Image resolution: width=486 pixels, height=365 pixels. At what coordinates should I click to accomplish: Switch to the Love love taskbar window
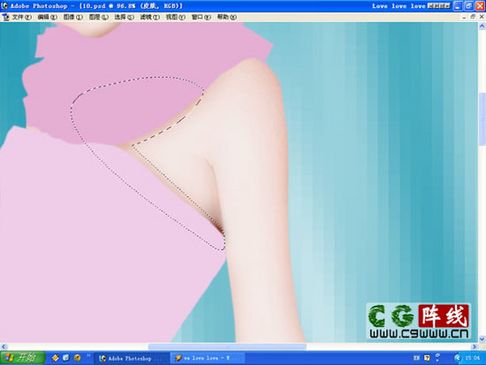[x=207, y=358]
